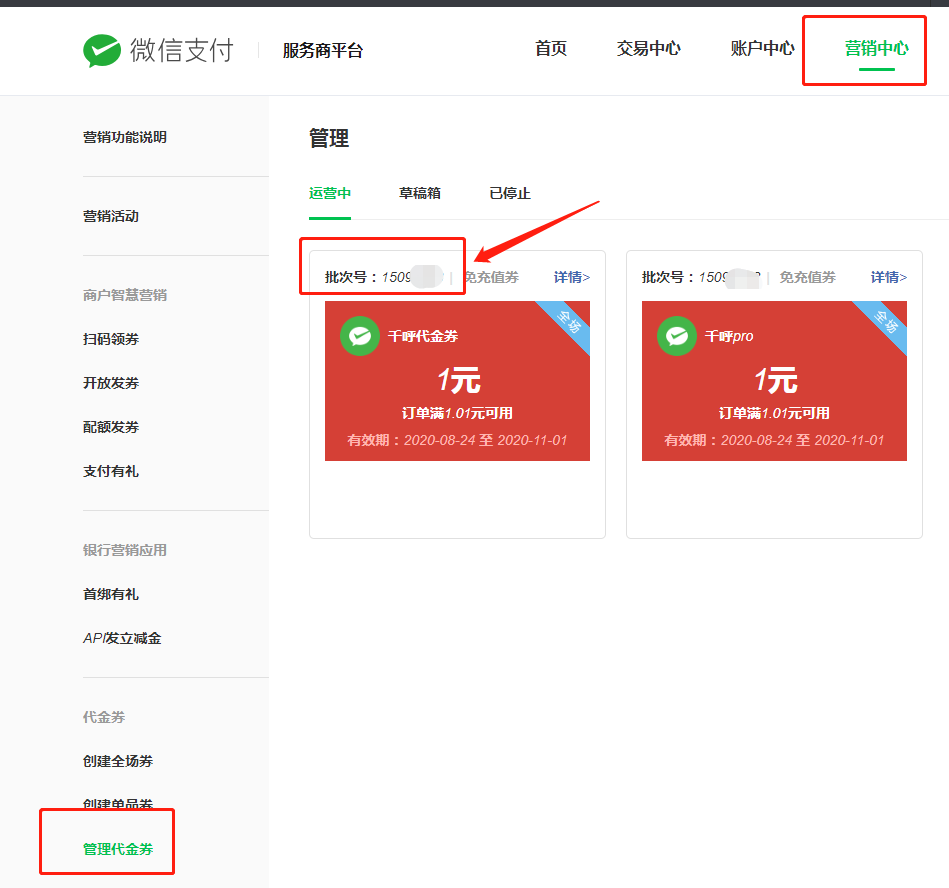Viewport: 949px width, 888px height.
Task: Click the 商户智慧营销 section label
Action: (125, 295)
